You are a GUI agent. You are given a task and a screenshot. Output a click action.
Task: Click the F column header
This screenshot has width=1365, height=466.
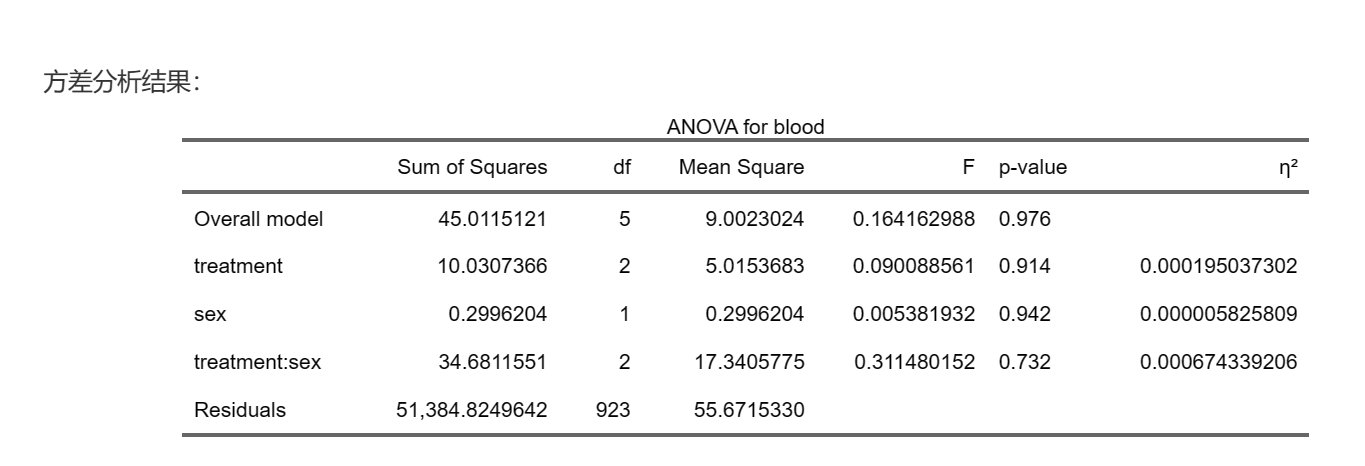coord(968,168)
